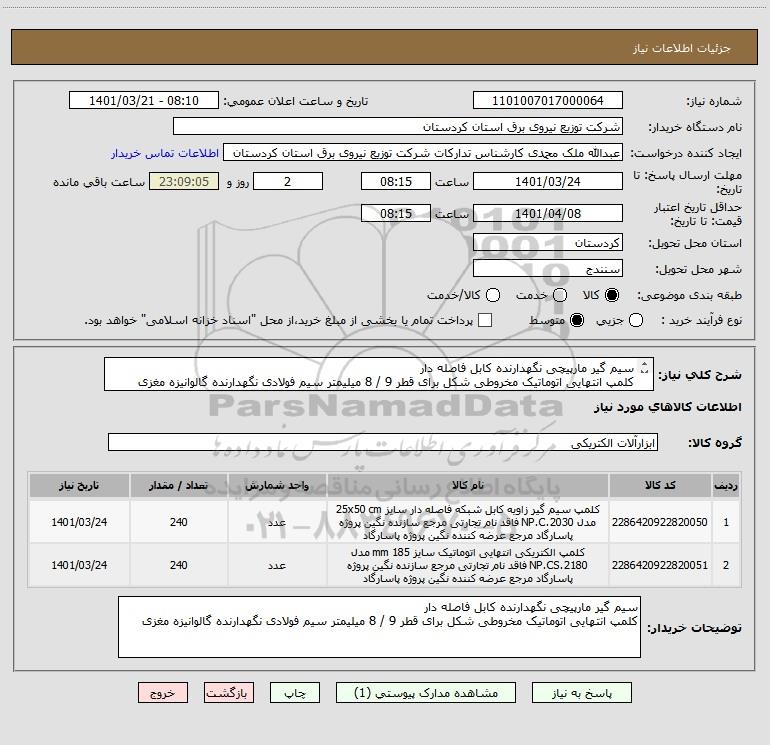Click the گروه کالا field ابزارآلات الکتریکی

pos(383,442)
